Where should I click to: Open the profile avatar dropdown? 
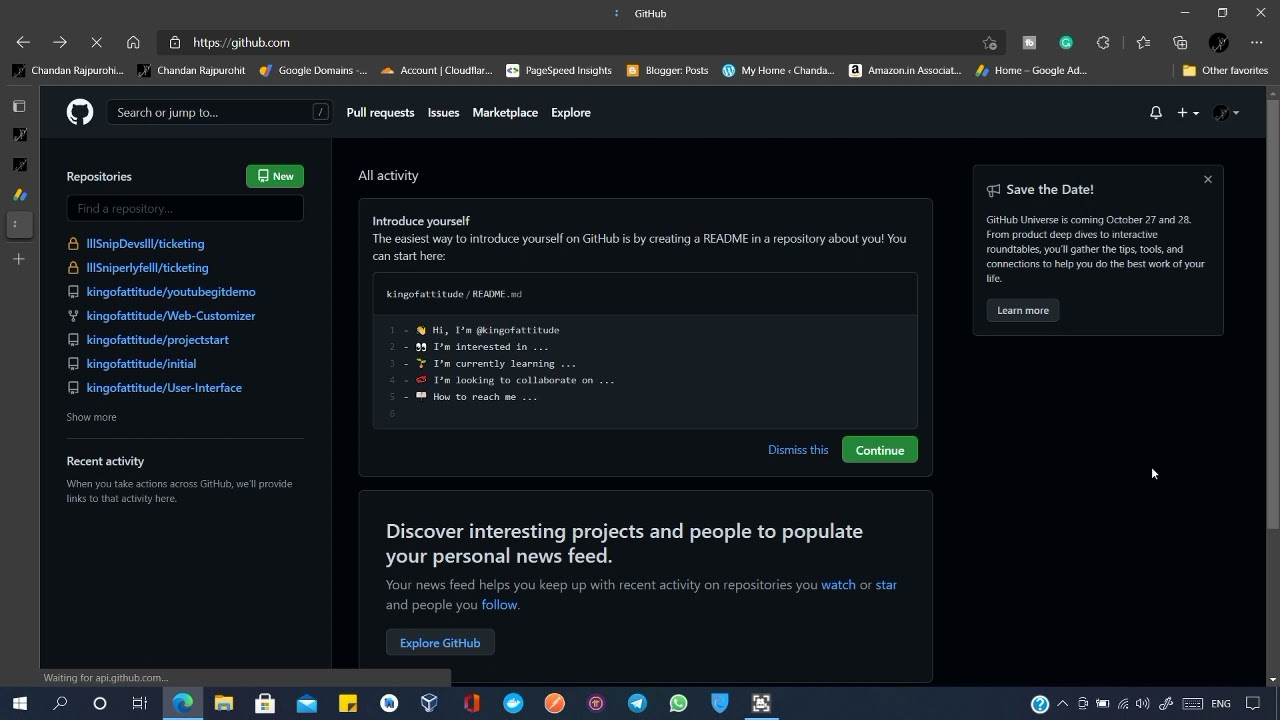pos(1226,113)
